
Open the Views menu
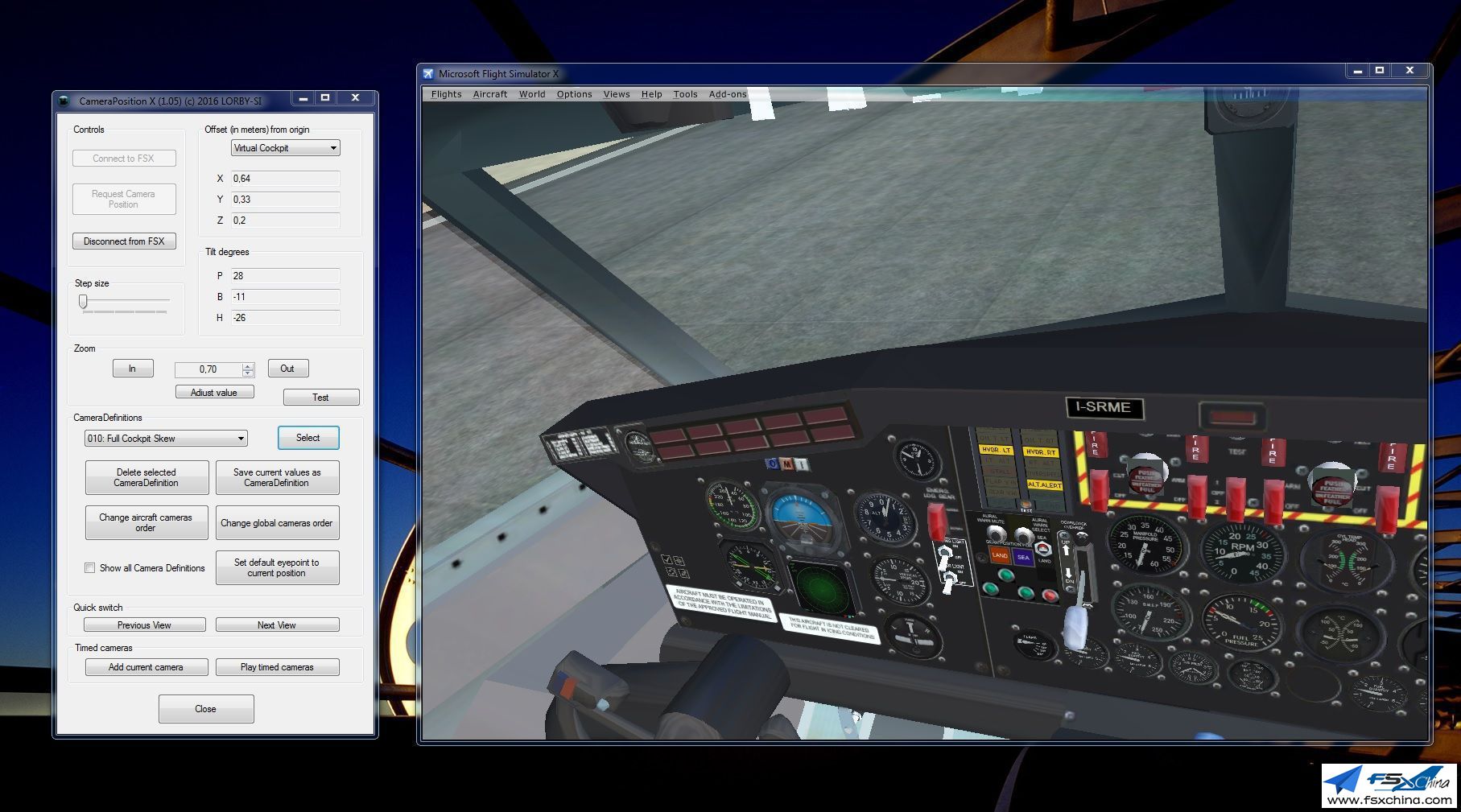point(617,94)
